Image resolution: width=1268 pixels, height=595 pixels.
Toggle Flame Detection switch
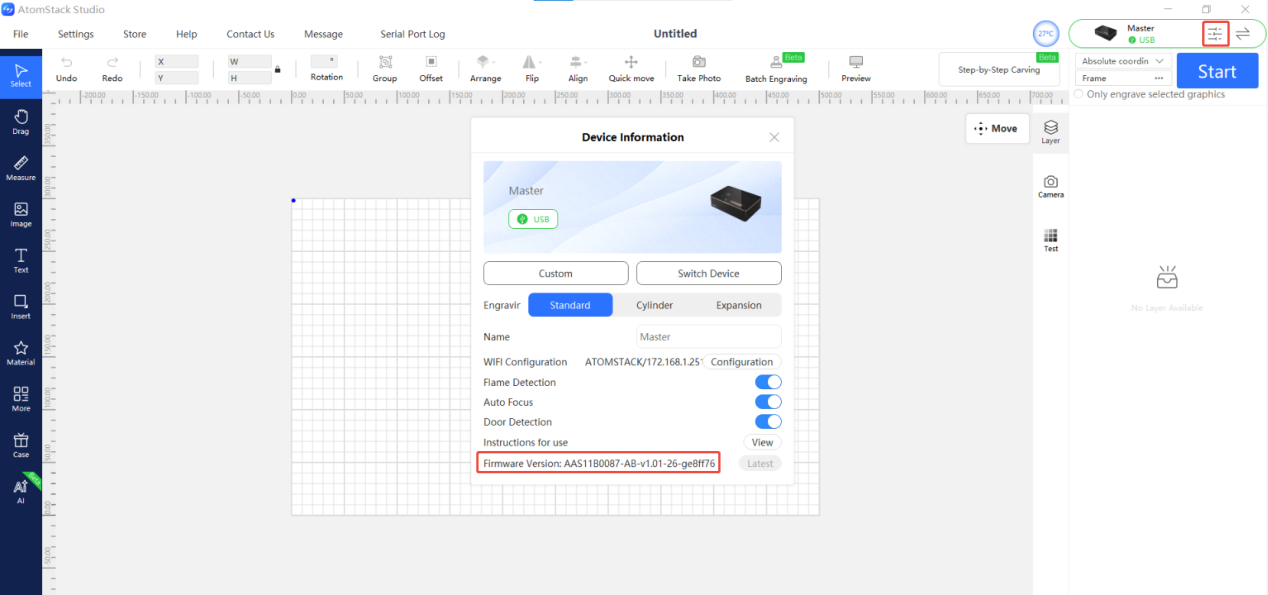click(x=768, y=382)
